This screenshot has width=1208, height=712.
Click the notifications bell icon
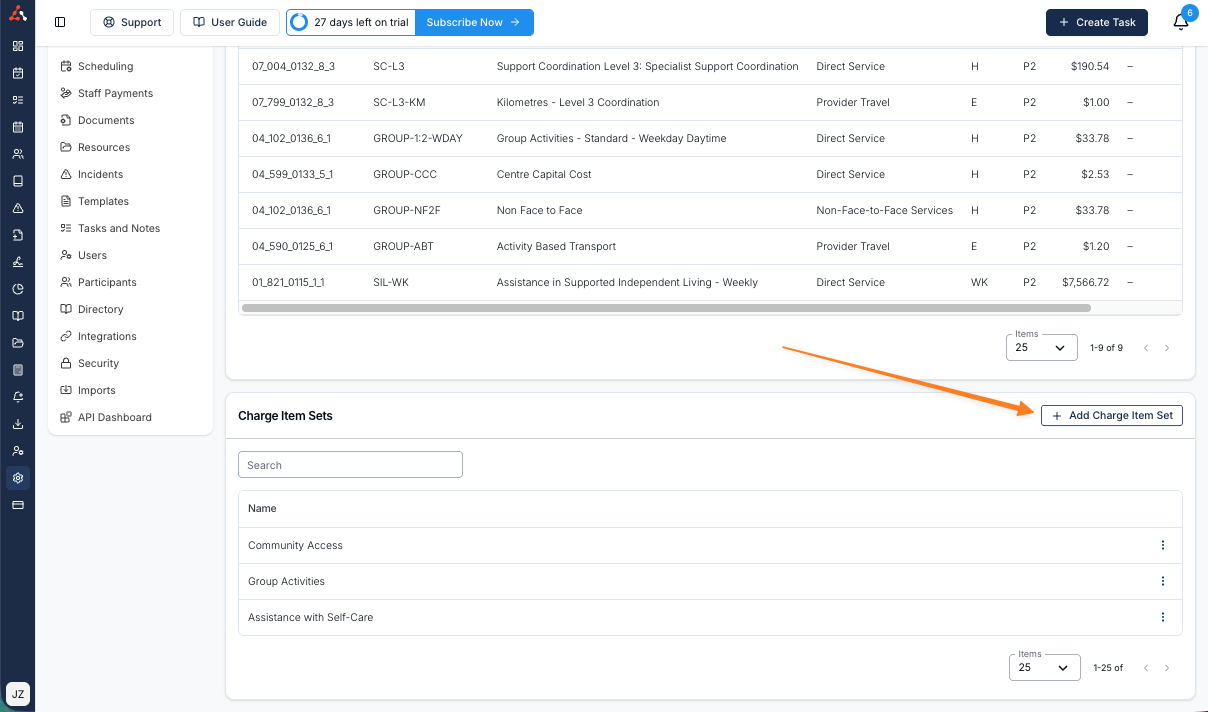(x=1181, y=23)
